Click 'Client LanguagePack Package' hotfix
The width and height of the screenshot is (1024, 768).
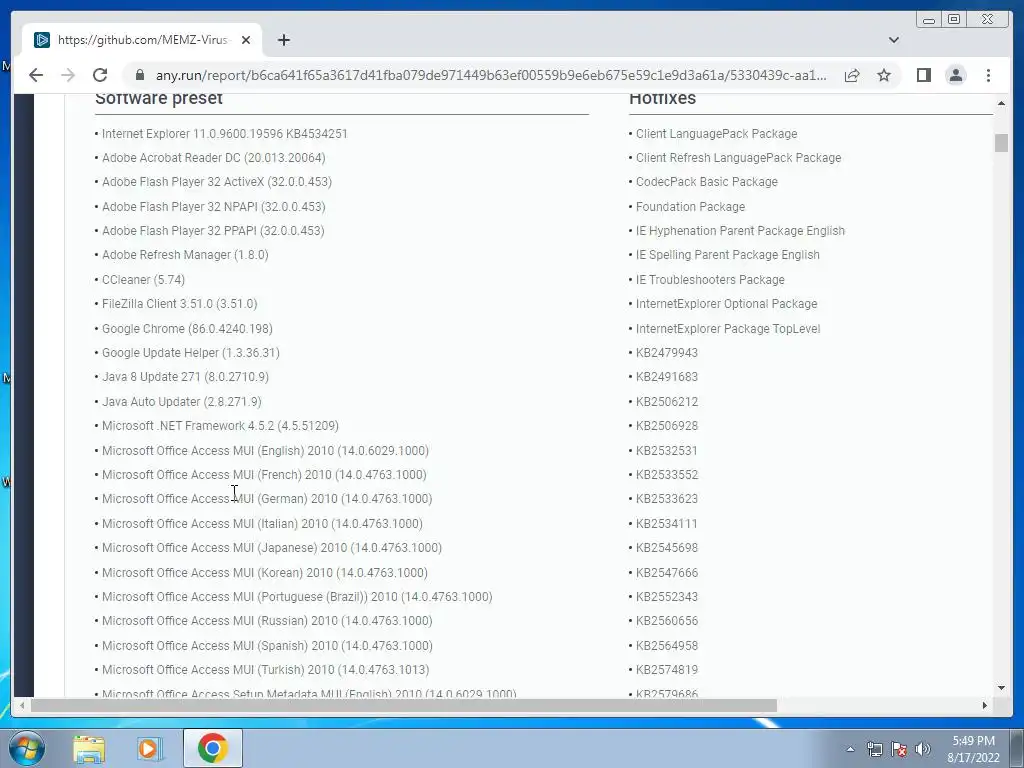tap(716, 134)
